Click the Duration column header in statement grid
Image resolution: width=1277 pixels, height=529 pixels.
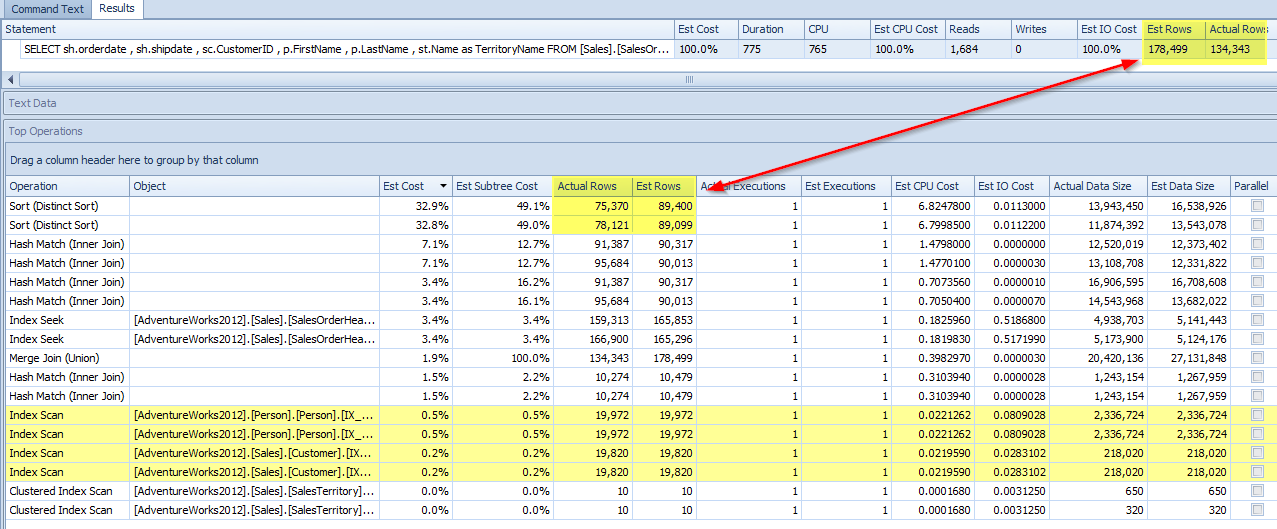[x=772, y=29]
